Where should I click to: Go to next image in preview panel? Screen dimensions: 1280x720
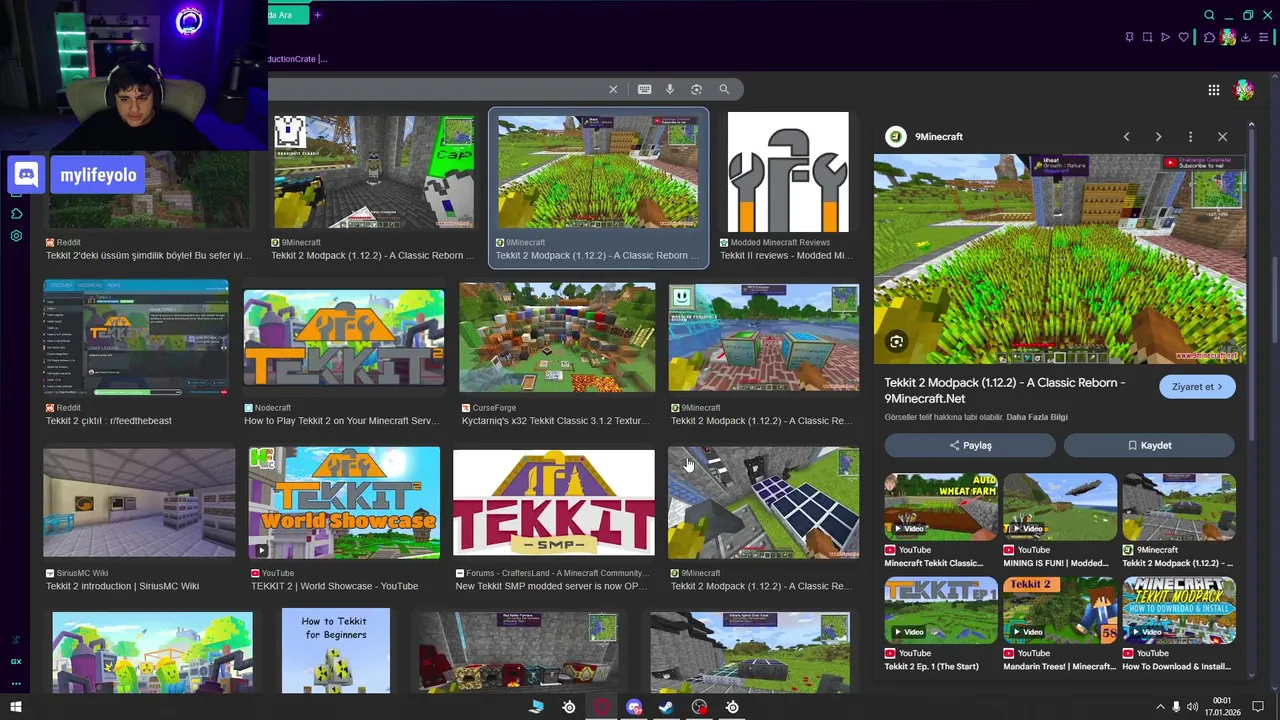(1158, 137)
